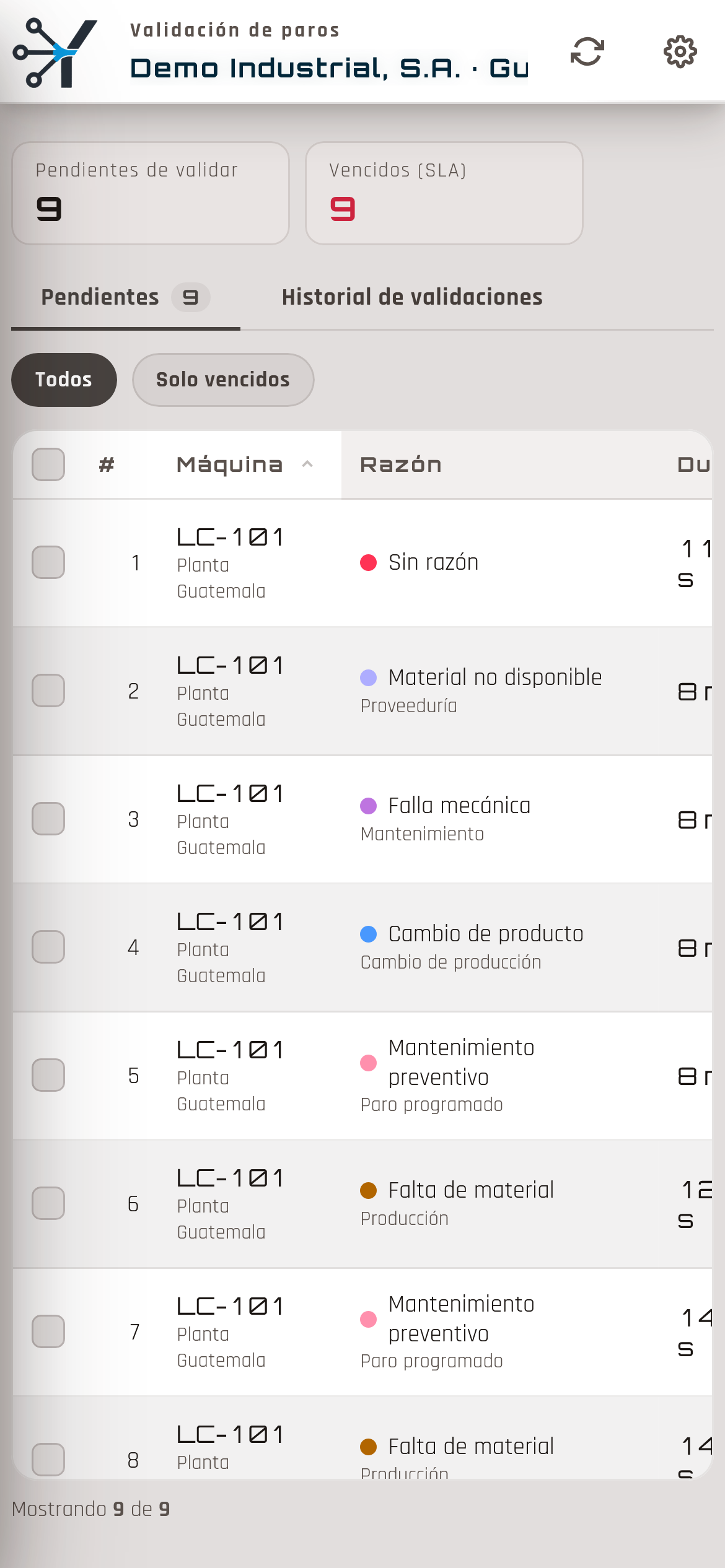Switch to Historial de validaciones tab

click(x=412, y=297)
